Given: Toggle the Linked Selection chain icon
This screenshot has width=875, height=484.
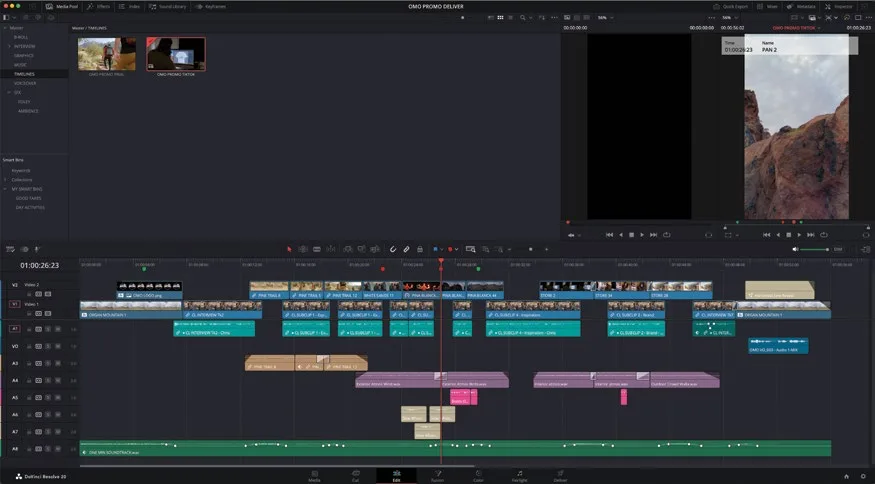Looking at the screenshot, I should click(x=406, y=249).
